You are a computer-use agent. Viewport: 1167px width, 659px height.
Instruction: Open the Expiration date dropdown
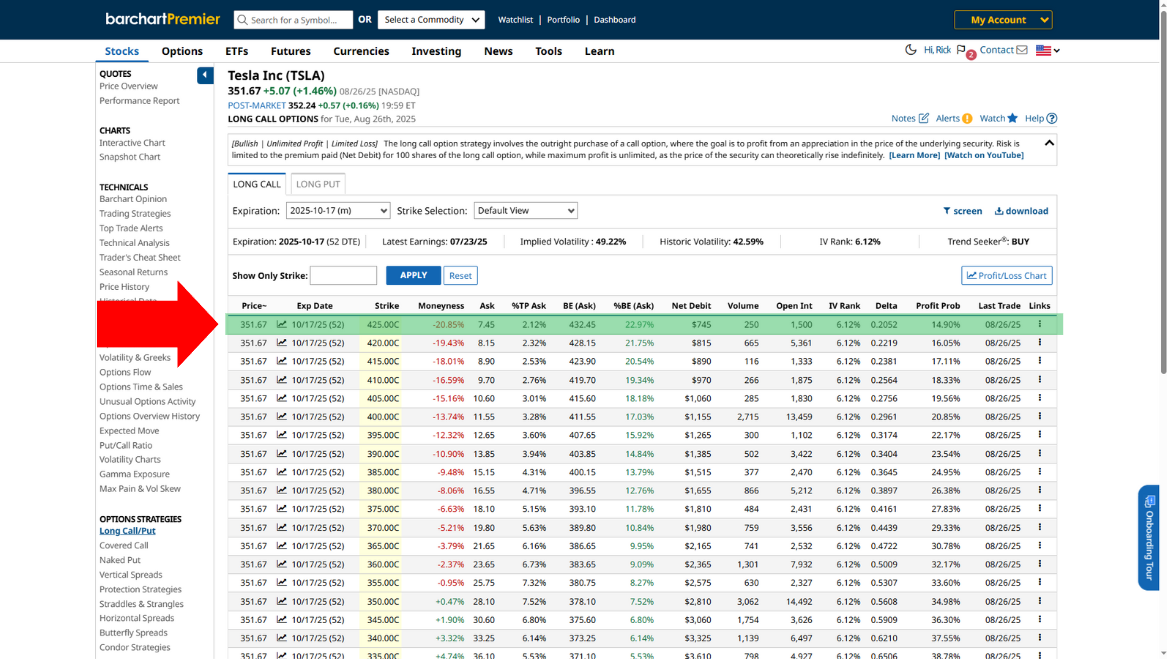[x=338, y=211]
